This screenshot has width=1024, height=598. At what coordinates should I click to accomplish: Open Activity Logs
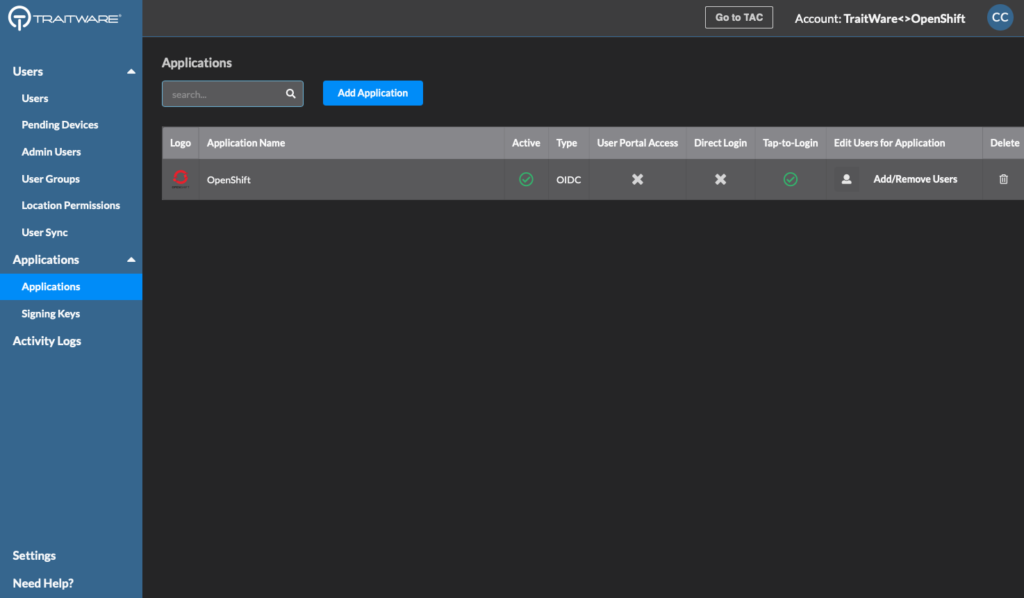[47, 341]
